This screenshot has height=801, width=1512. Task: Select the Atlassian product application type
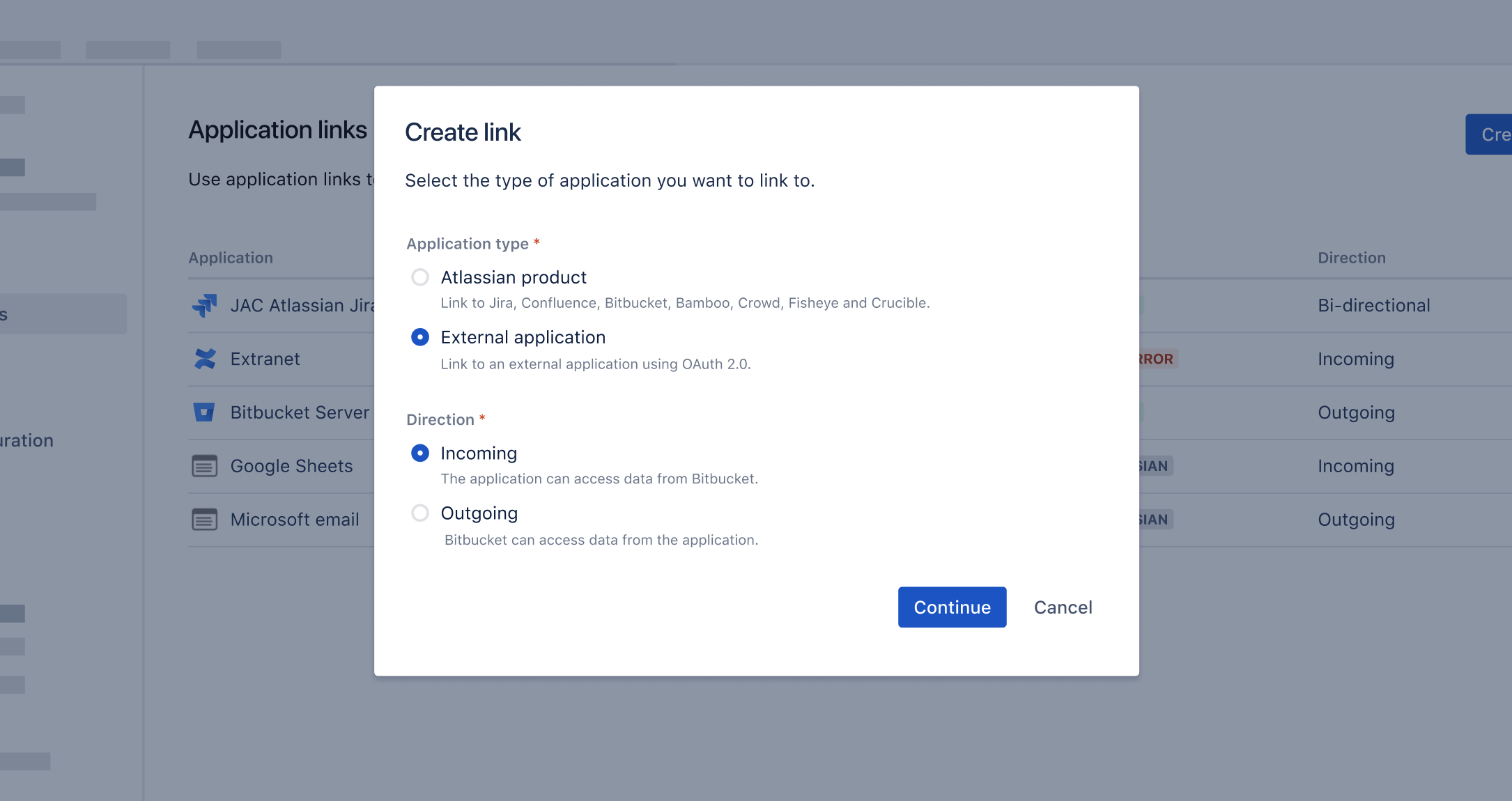[x=420, y=277]
